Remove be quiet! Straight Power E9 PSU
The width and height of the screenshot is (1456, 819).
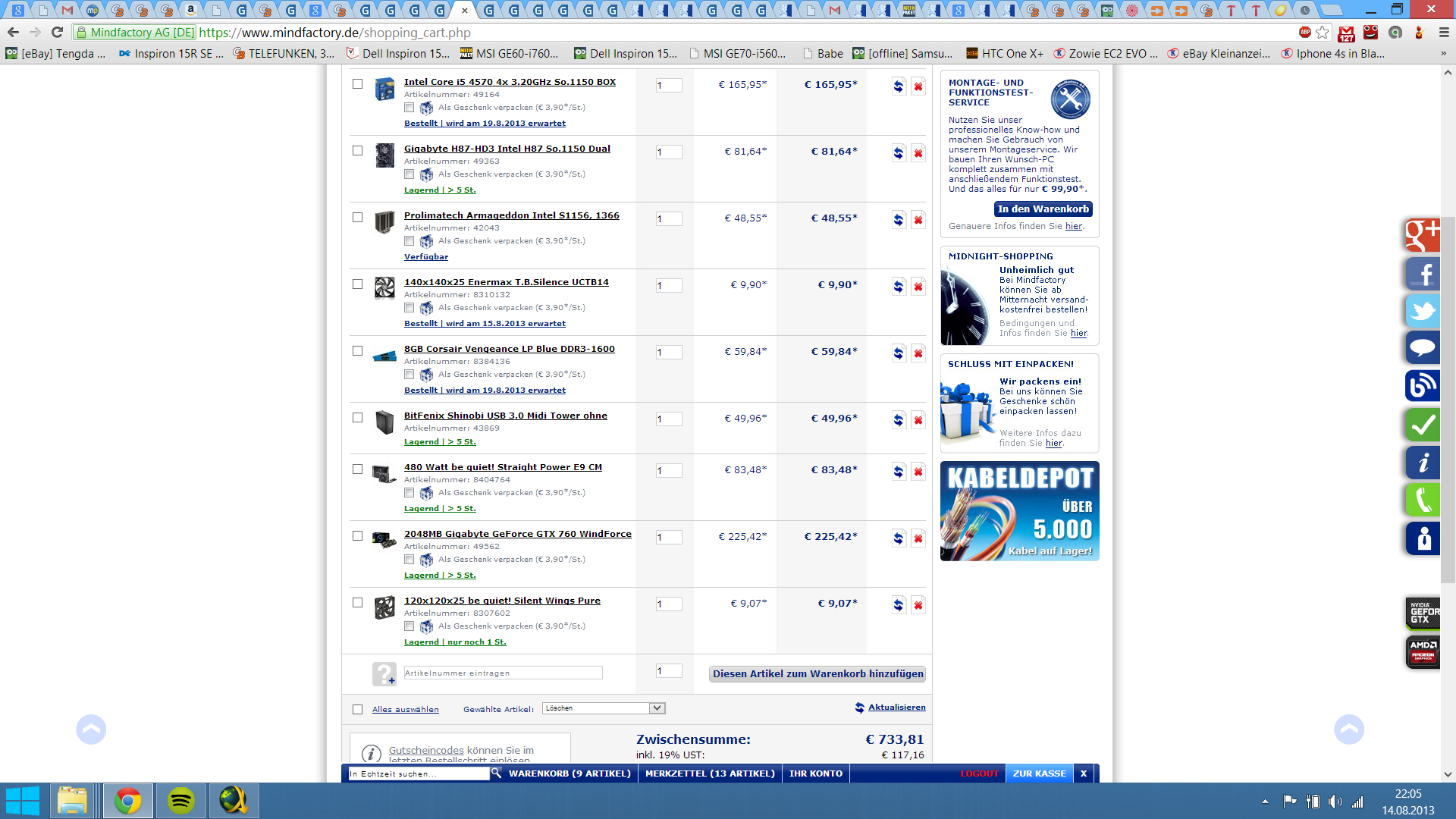pos(918,471)
